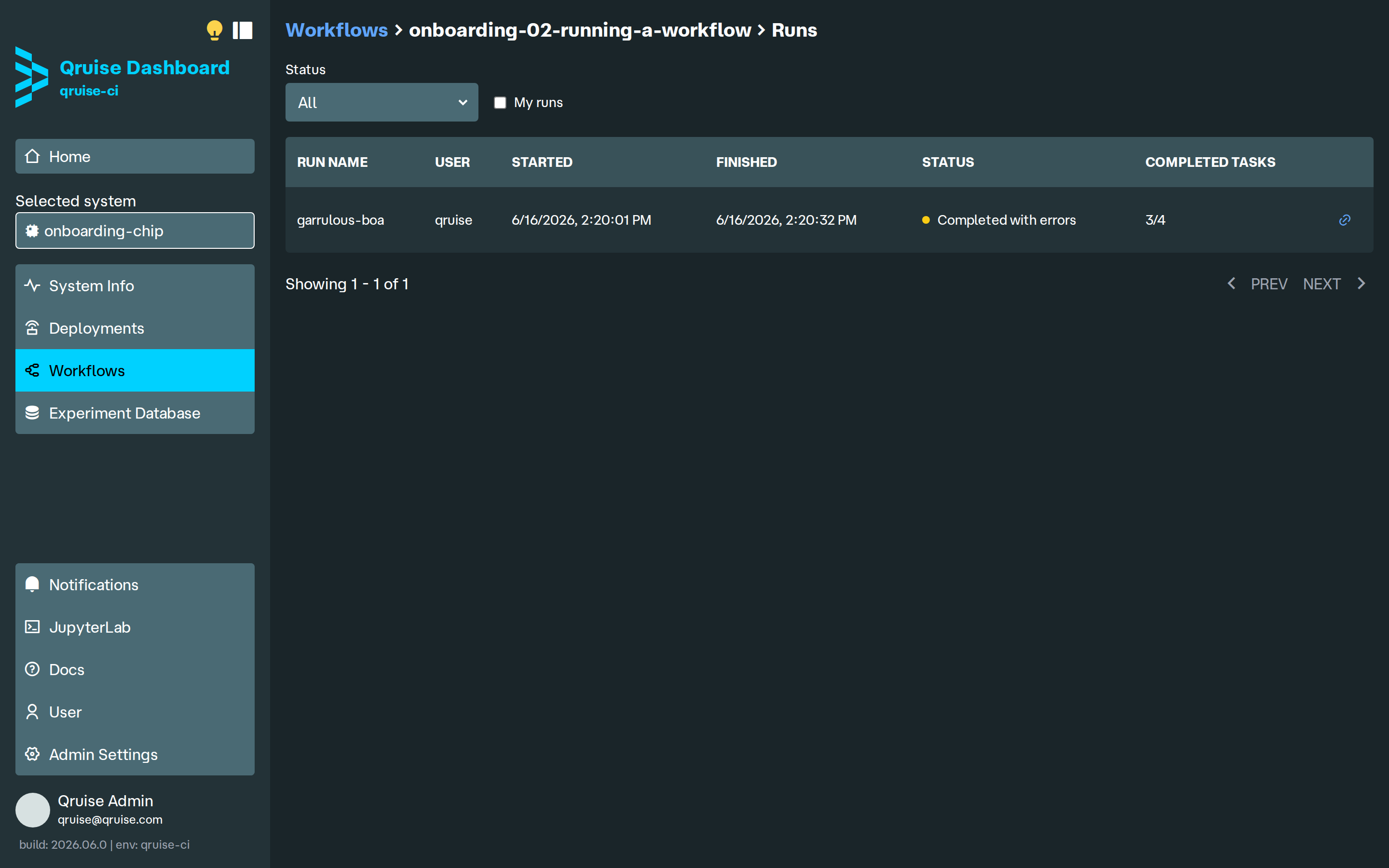Click the RUN NAME column header
This screenshot has width=1389, height=868.
(332, 162)
